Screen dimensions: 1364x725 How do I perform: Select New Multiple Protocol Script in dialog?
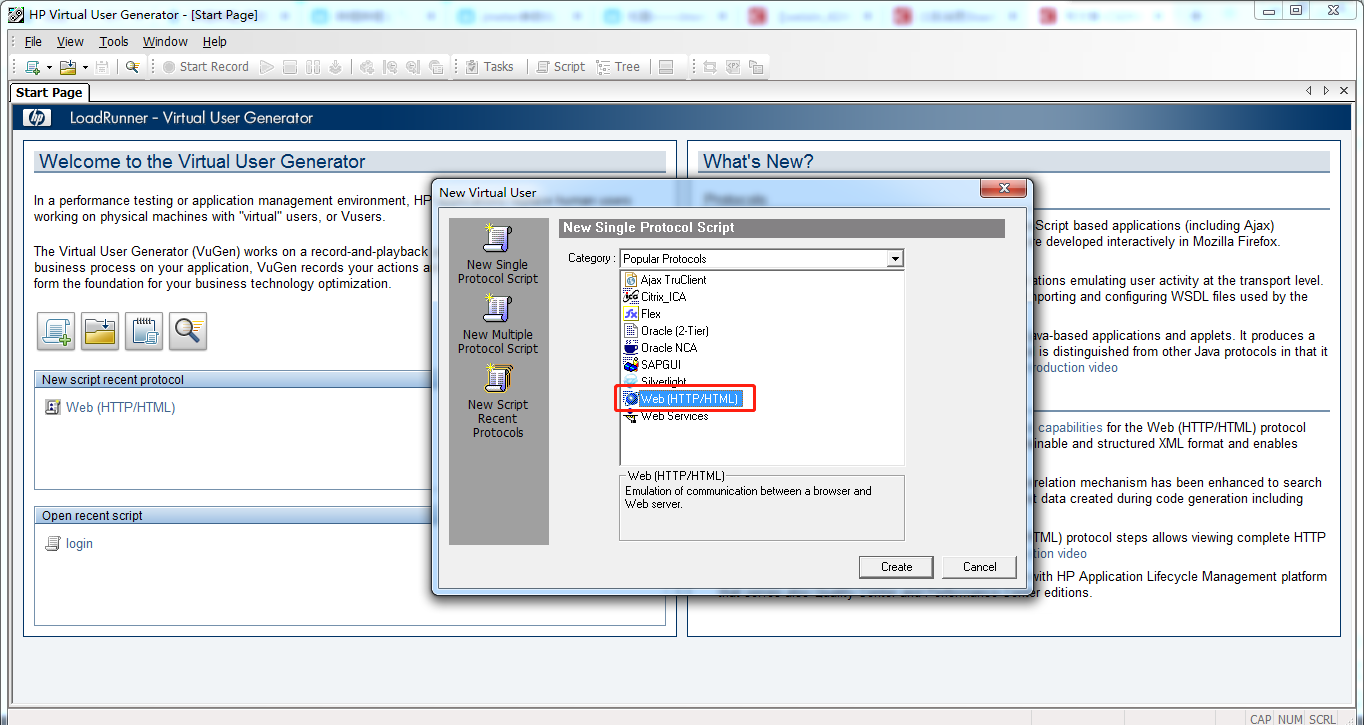[498, 324]
